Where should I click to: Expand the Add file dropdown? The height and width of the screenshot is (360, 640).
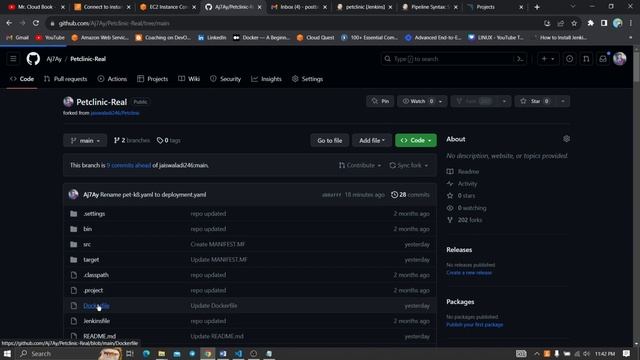pos(372,140)
